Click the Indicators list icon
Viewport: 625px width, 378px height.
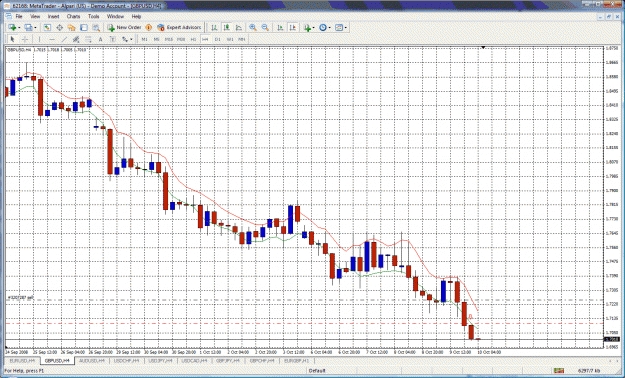307,28
